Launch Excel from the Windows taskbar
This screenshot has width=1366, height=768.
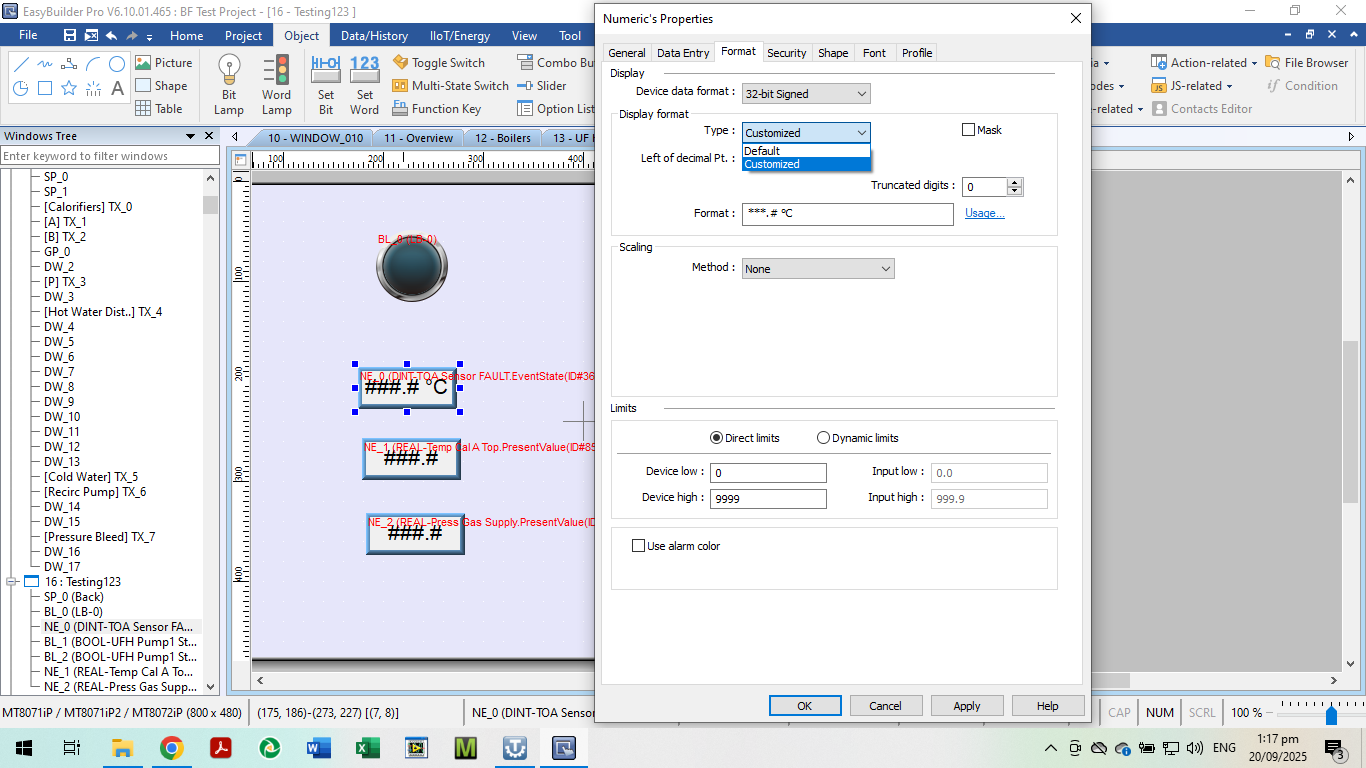pyautogui.click(x=367, y=747)
